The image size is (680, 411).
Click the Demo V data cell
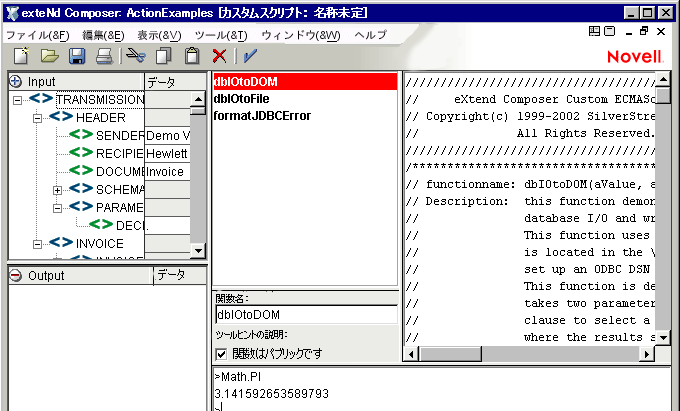167,136
